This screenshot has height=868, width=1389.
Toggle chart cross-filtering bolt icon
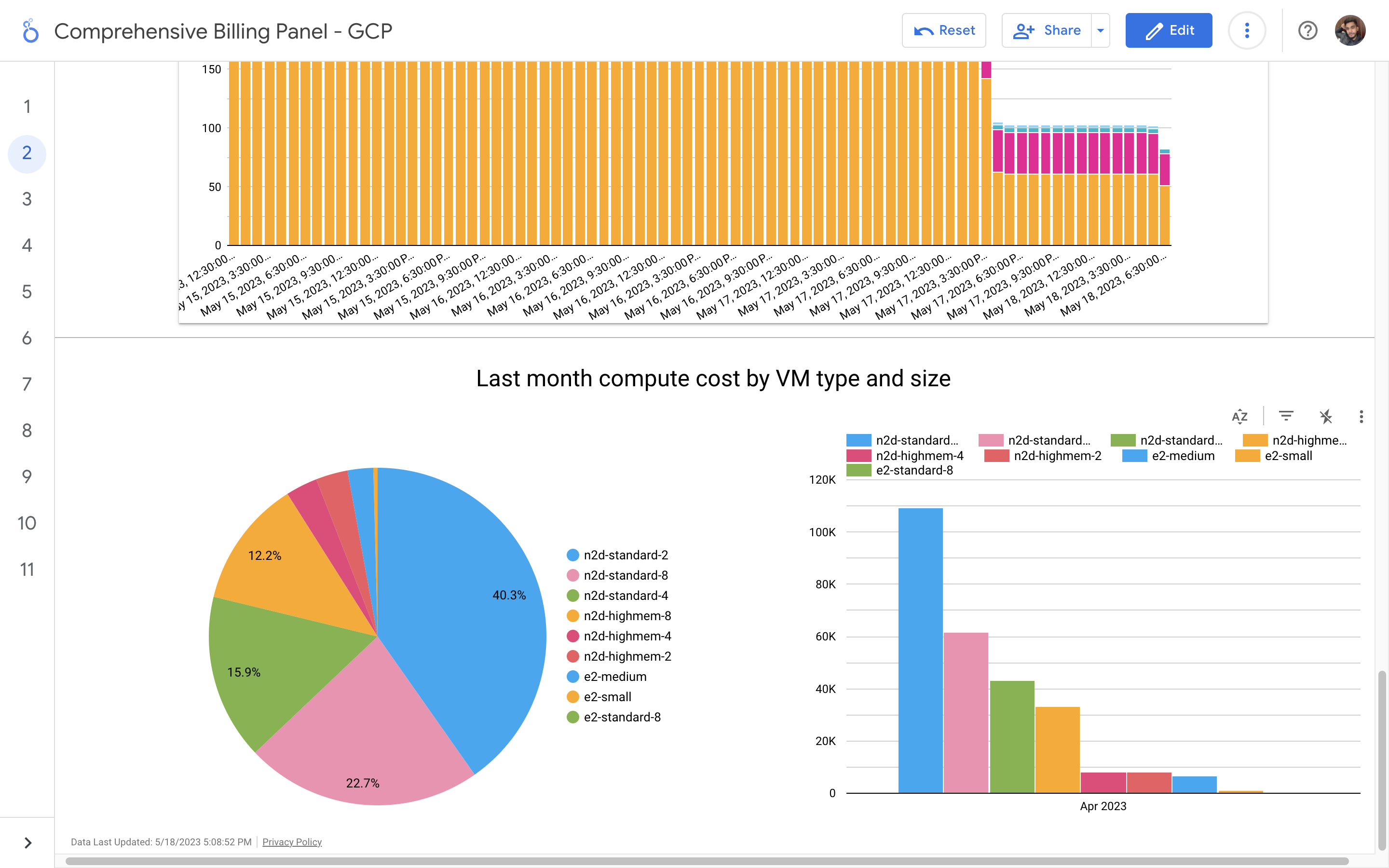click(1325, 416)
